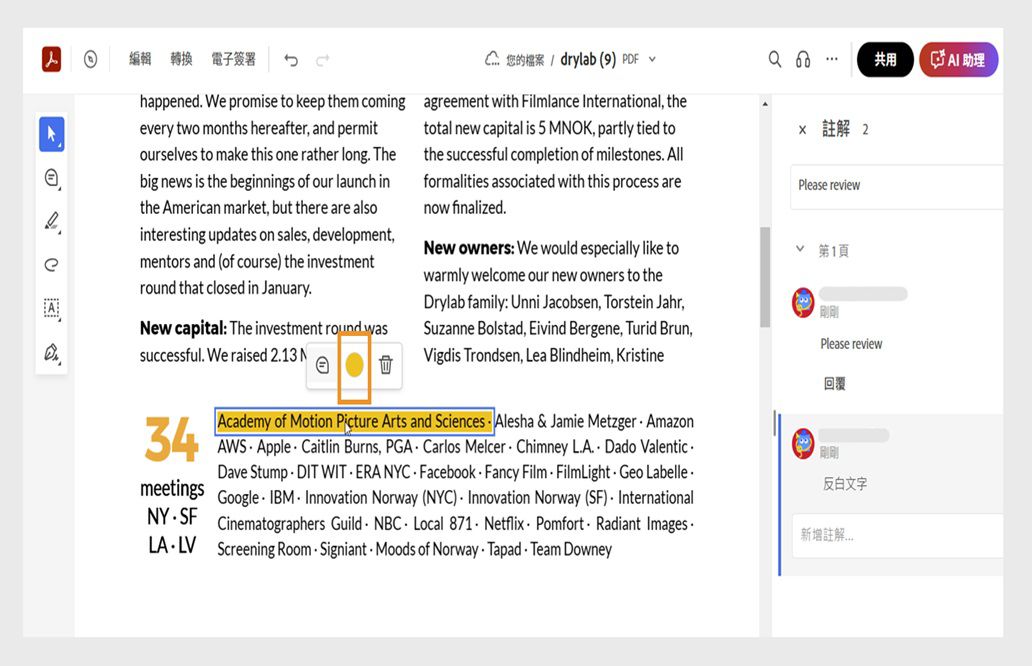The image size is (1032, 666).
Task: Open the 編輯 menu
Action: pyautogui.click(x=140, y=59)
